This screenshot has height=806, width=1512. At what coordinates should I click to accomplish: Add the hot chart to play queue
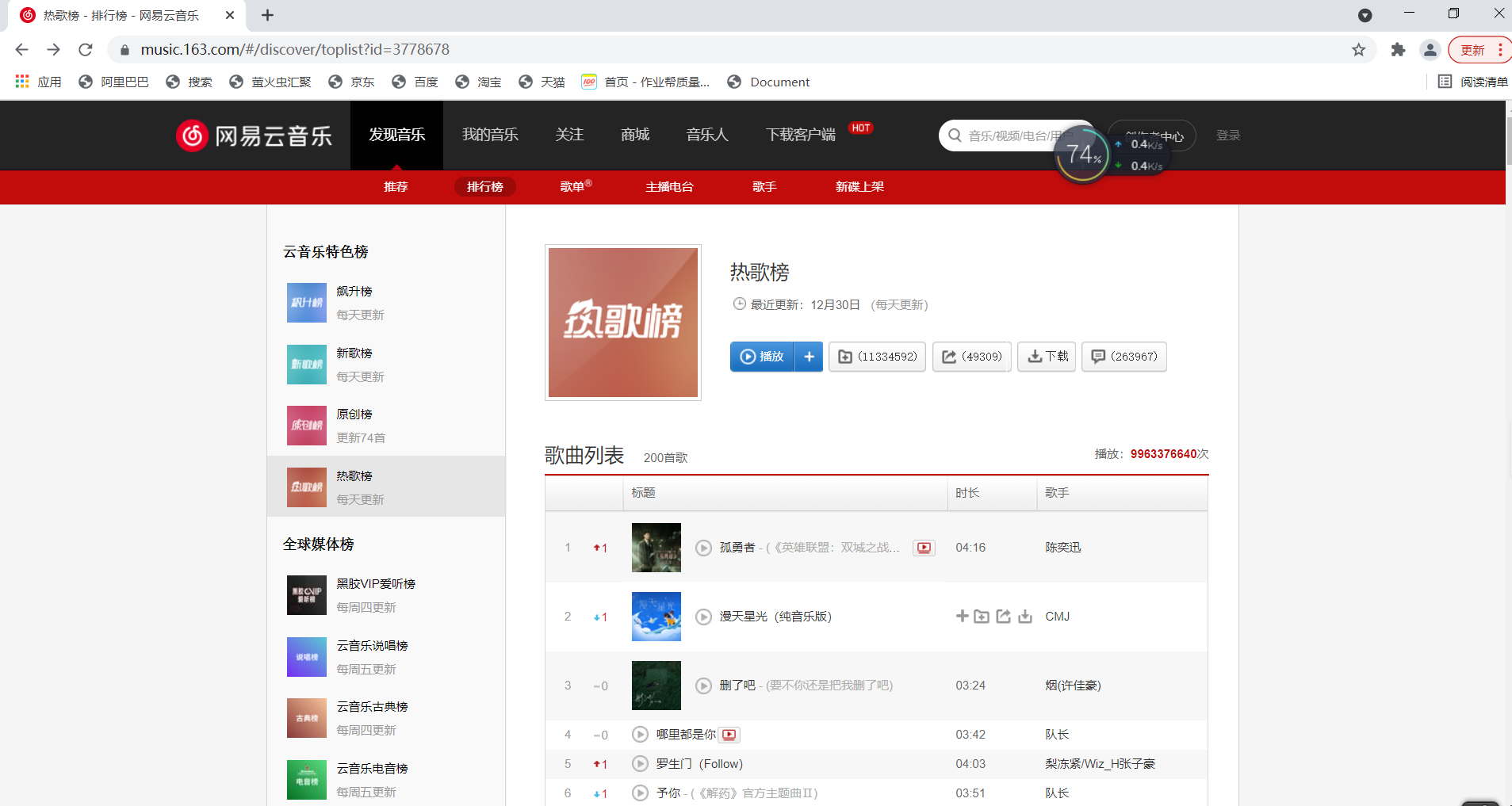[809, 357]
